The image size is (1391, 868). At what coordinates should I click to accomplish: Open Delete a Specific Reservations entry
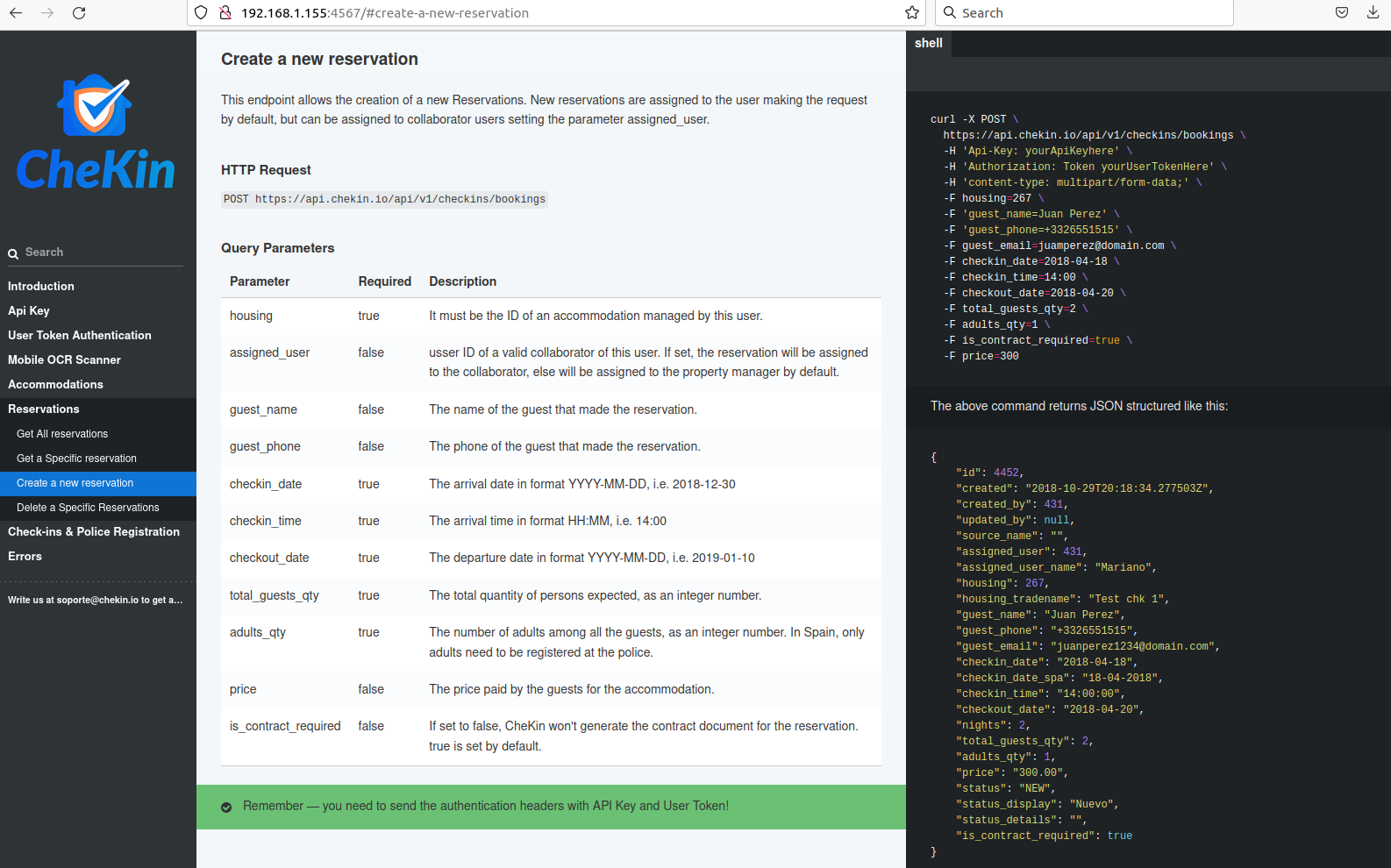88,508
